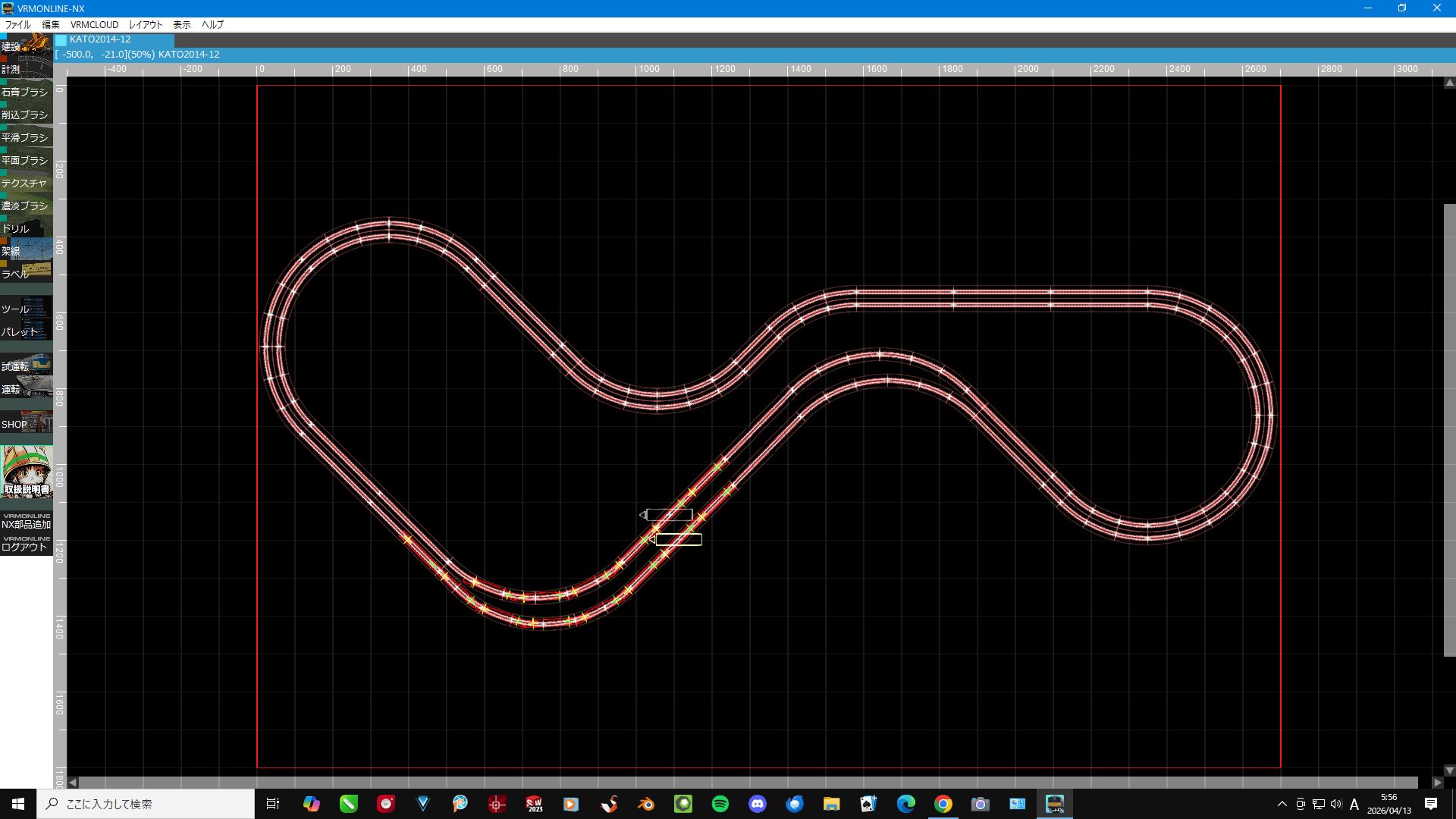Image resolution: width=1456 pixels, height=819 pixels.
Task: Click the horizontal scrollbar right arrow
Action: [1438, 782]
